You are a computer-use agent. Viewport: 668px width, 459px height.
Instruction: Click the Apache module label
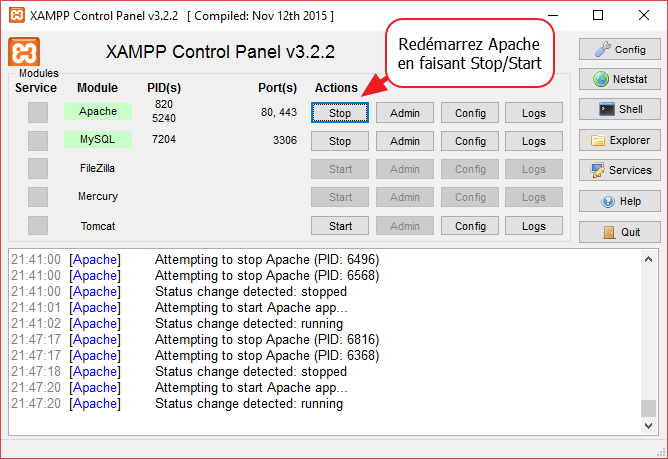[x=98, y=111]
